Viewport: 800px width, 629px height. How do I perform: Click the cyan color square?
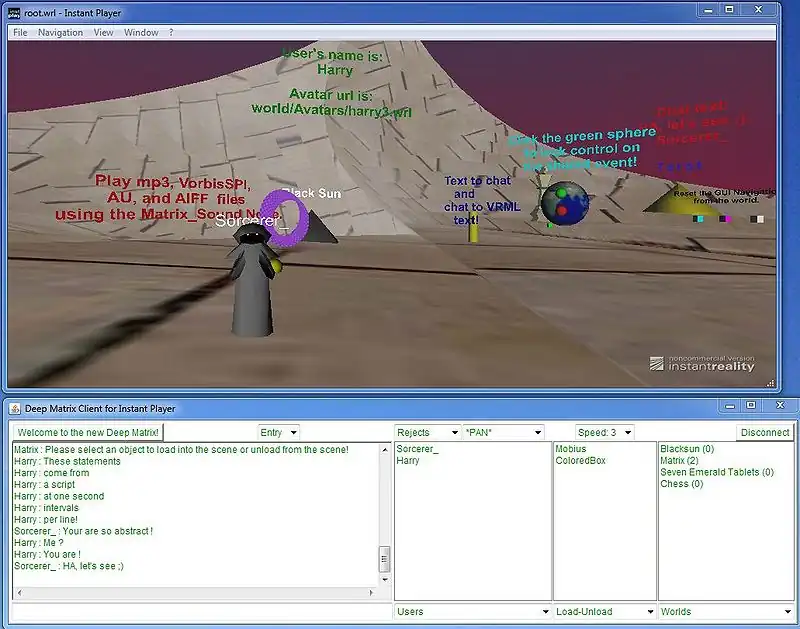(699, 219)
